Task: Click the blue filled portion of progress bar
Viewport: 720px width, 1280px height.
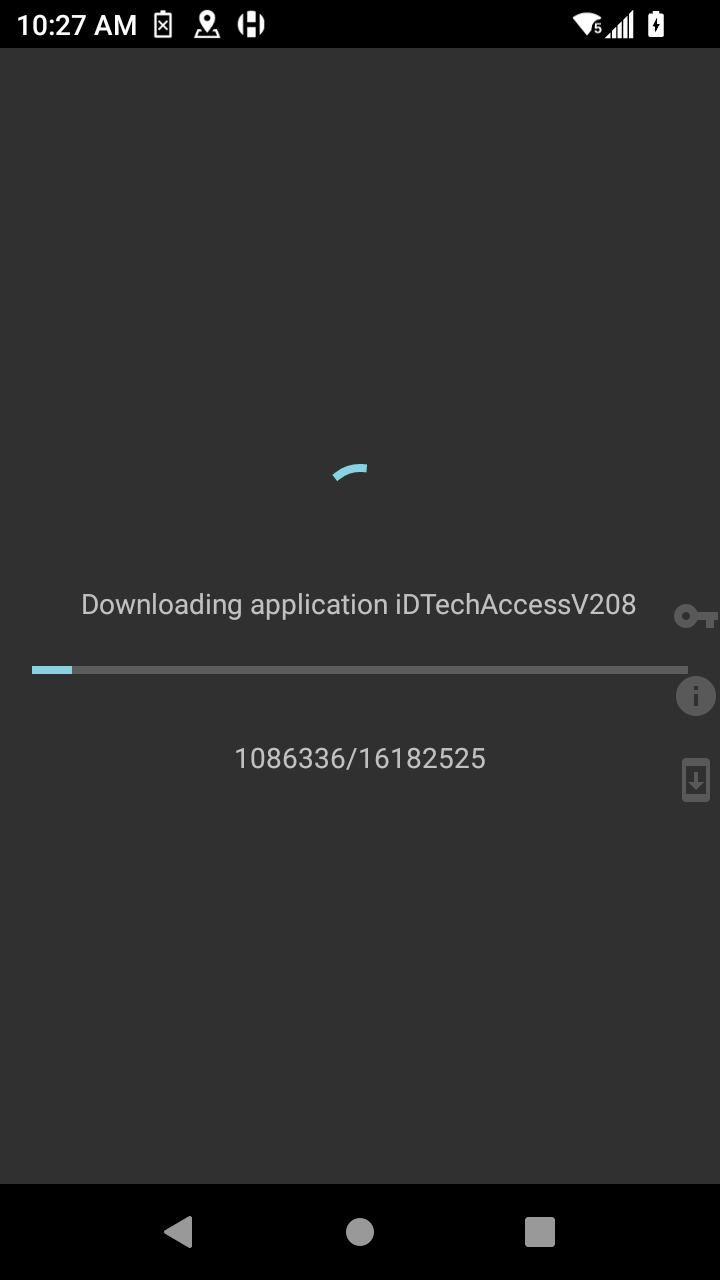Action: (x=52, y=670)
